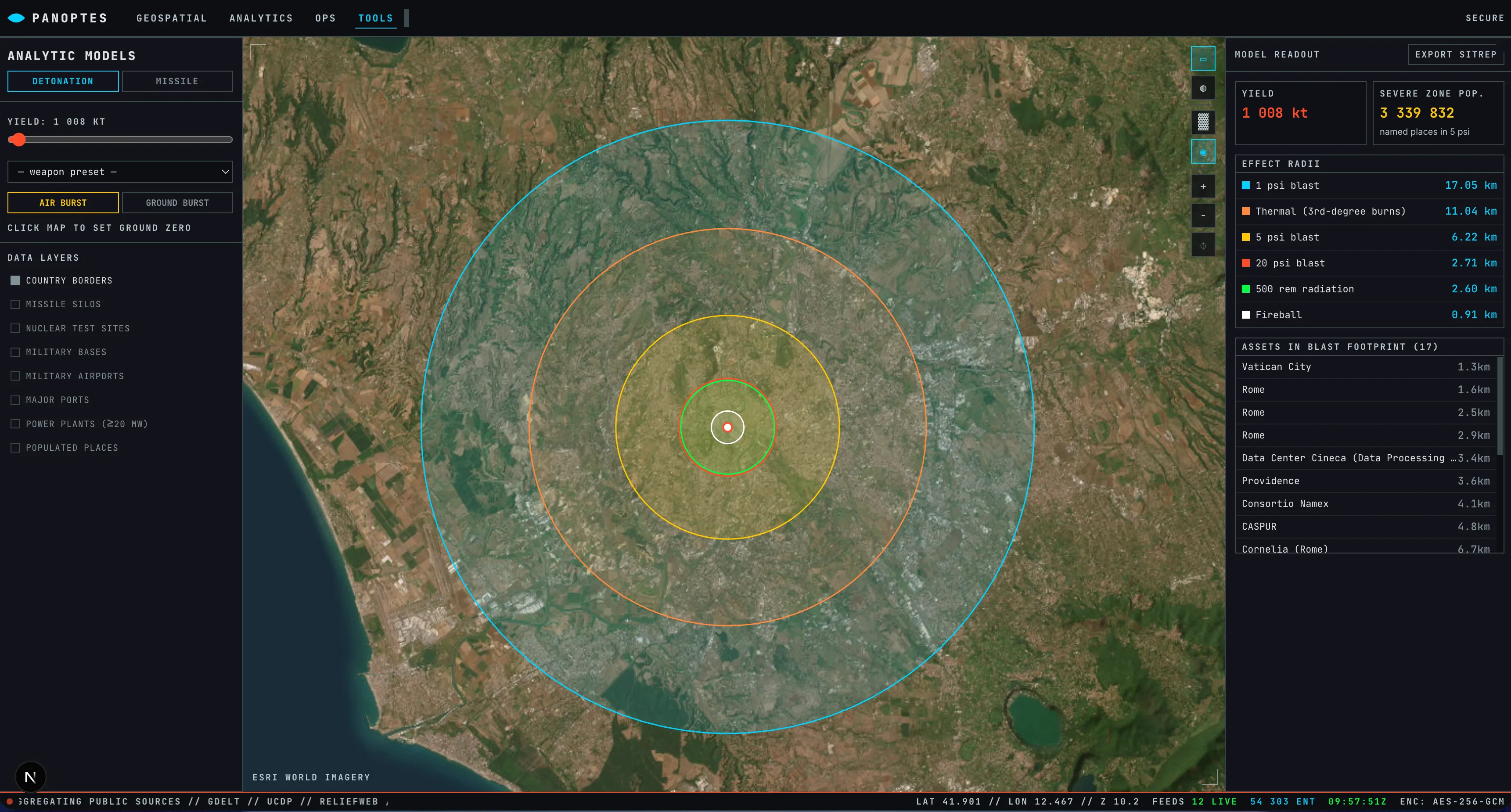The image size is (1511, 812).
Task: Enable the Nuclear Test Sites layer
Action: pyautogui.click(x=15, y=328)
